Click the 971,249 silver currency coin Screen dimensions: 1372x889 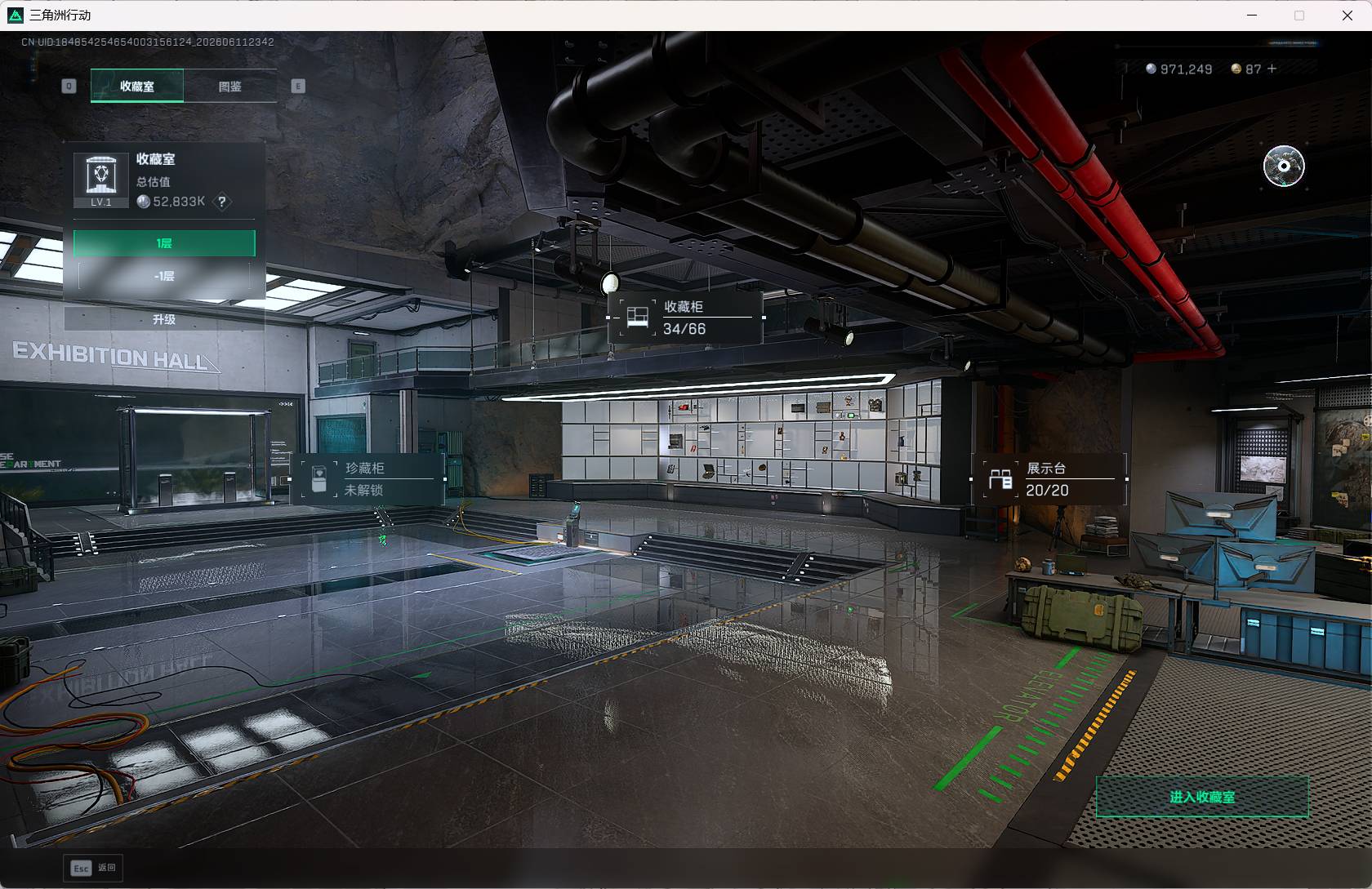click(x=1151, y=69)
